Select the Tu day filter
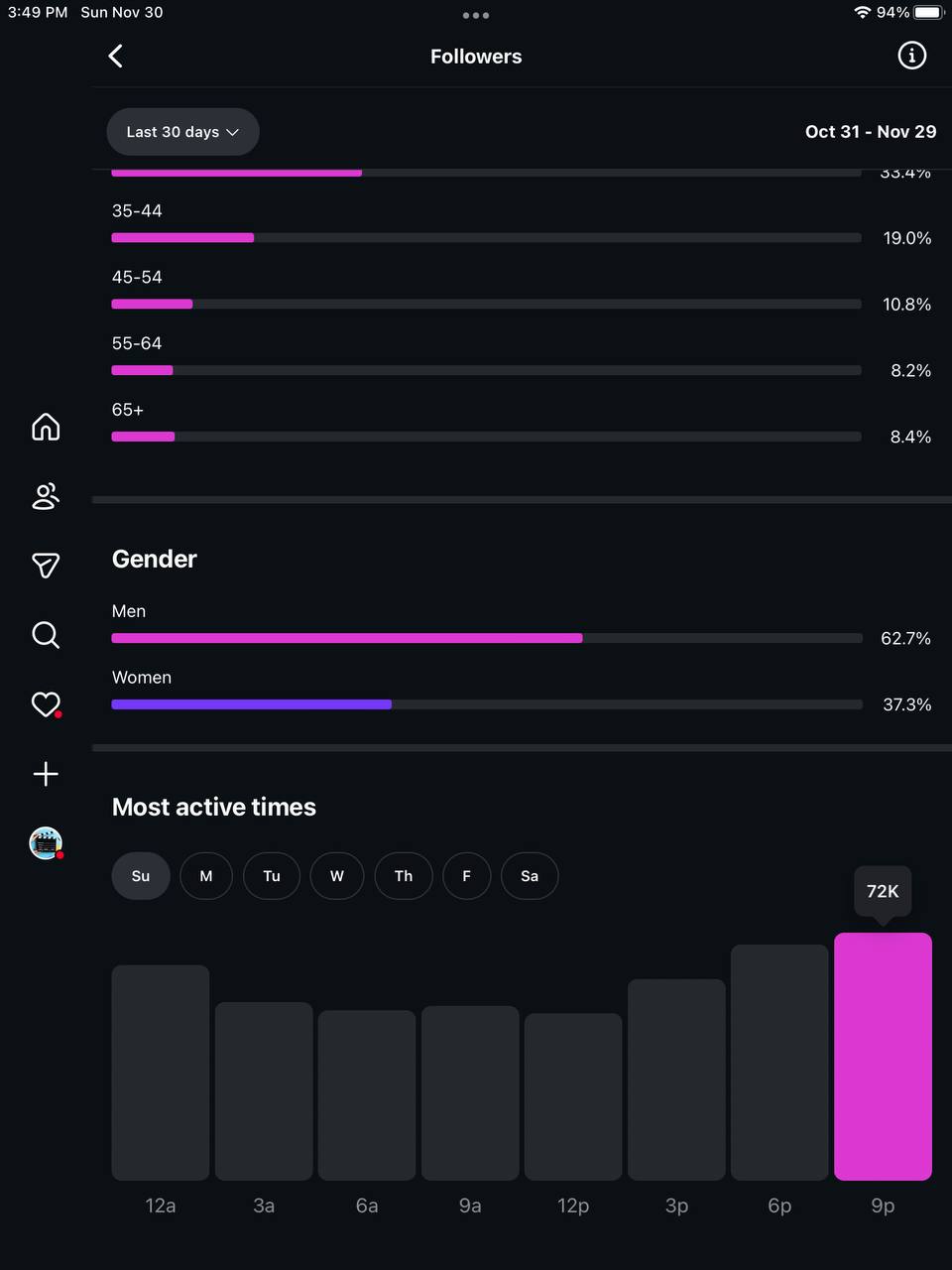The image size is (952, 1270). 272,876
